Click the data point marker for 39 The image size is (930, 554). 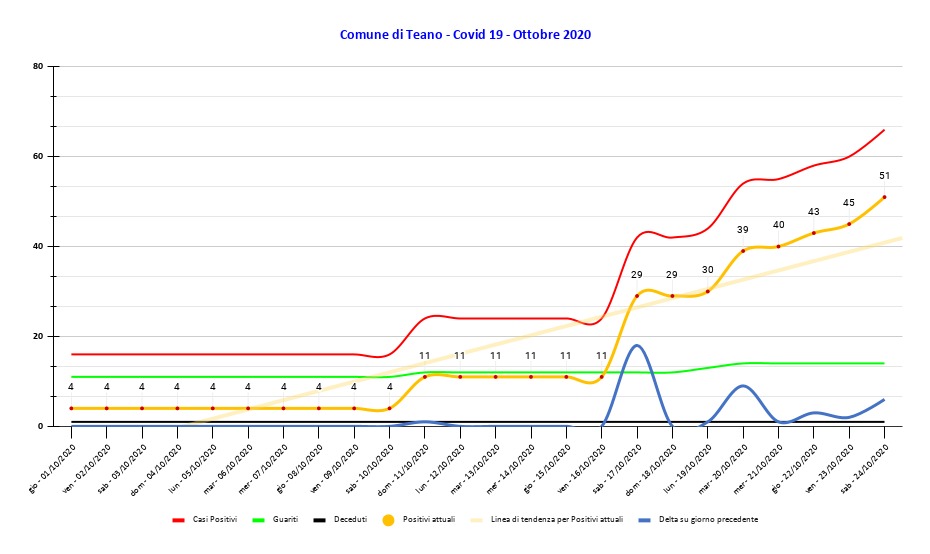pos(743,251)
